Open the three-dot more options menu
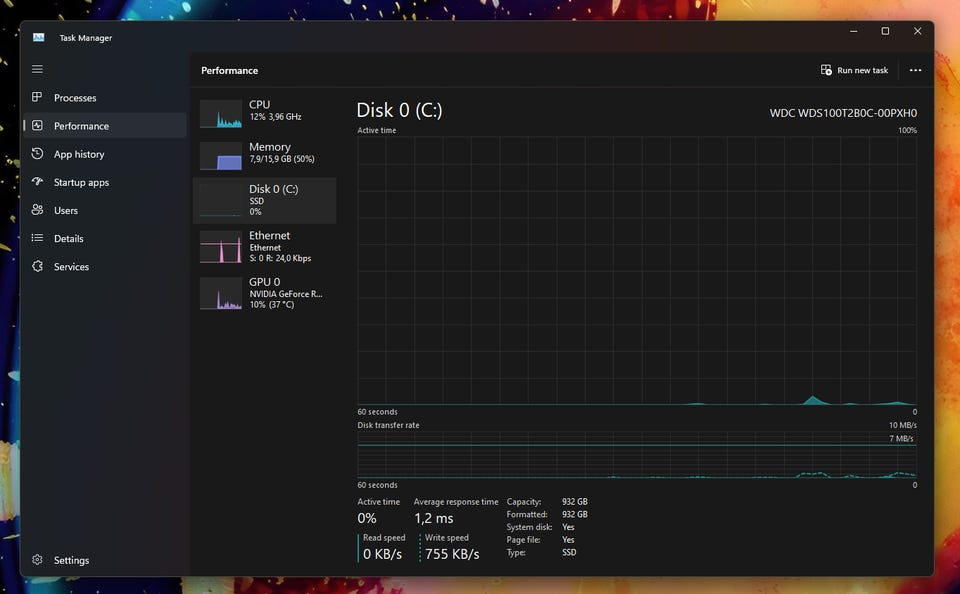Viewport: 960px width, 594px height. coord(915,70)
